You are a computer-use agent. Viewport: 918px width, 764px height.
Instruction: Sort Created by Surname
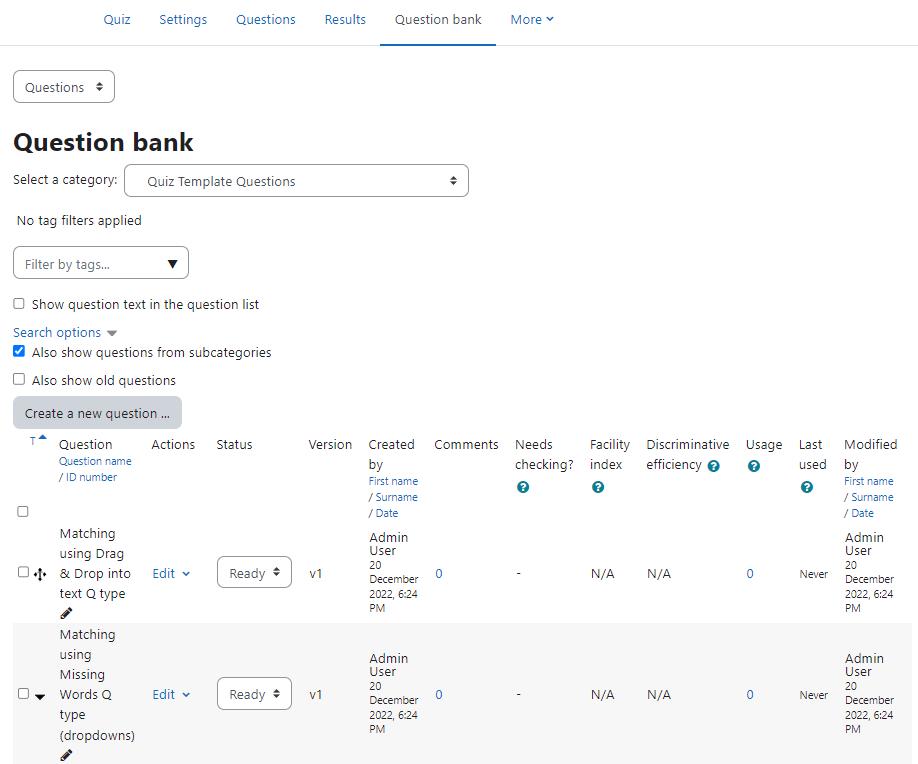click(396, 497)
